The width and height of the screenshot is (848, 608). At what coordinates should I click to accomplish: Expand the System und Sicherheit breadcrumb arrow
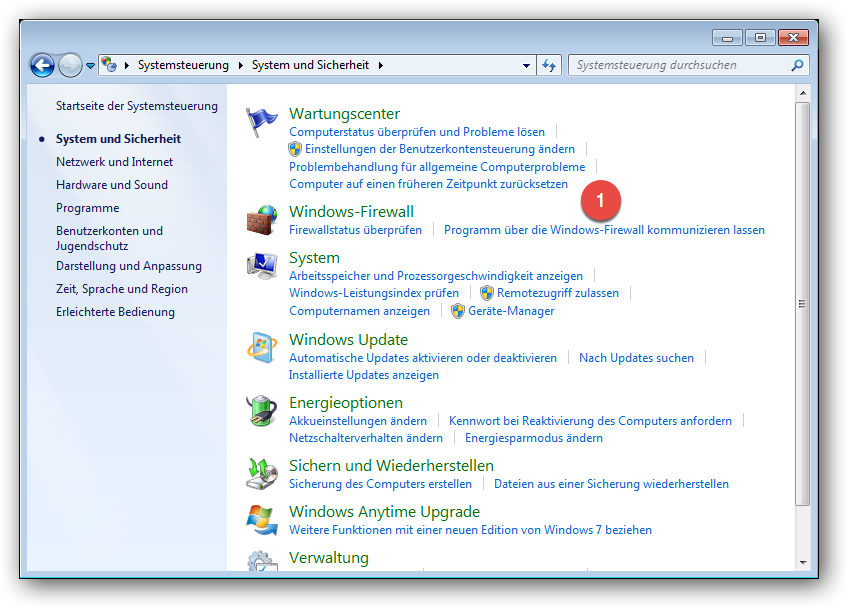pyautogui.click(x=381, y=65)
